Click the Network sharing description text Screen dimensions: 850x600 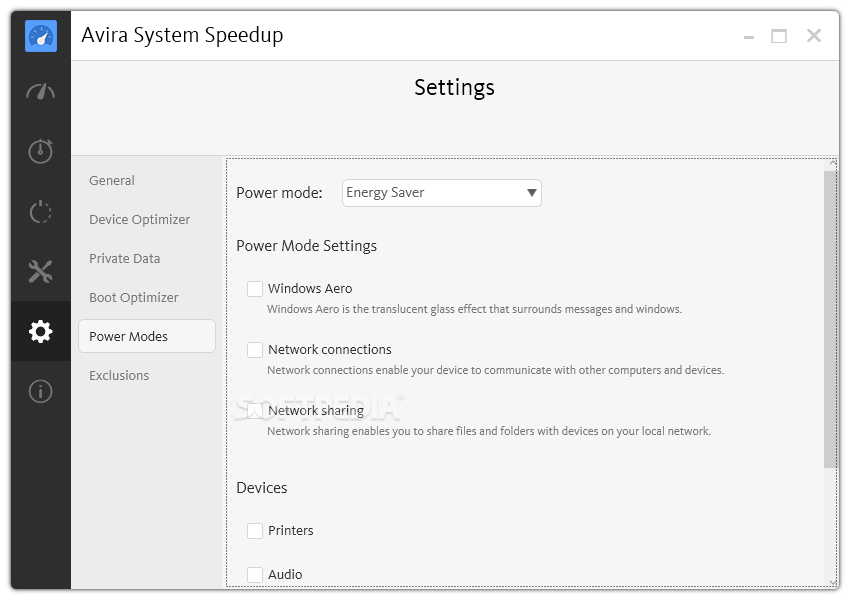(489, 431)
